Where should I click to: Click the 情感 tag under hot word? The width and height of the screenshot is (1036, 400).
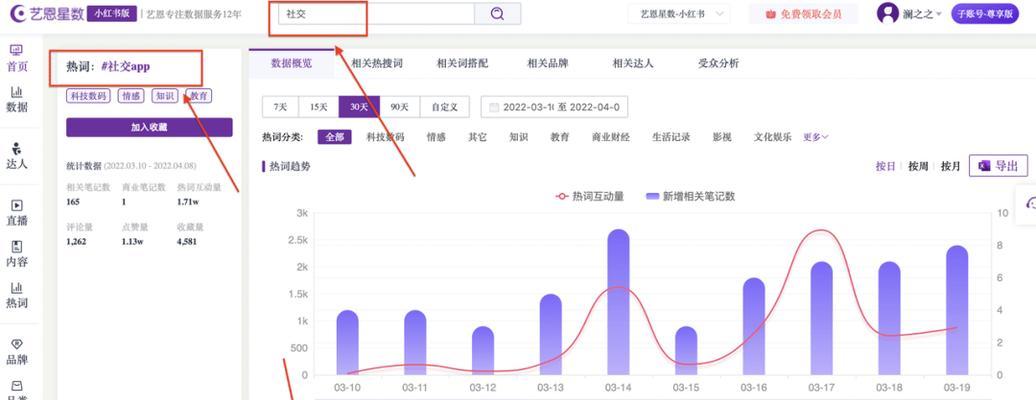tap(131, 96)
